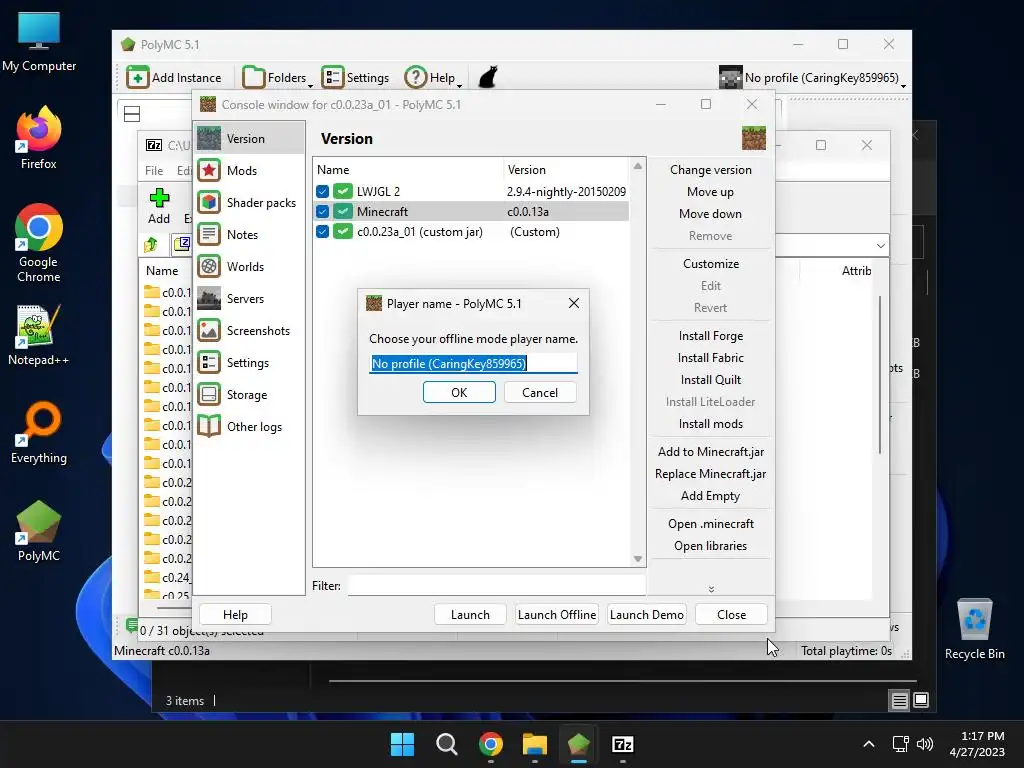The width and height of the screenshot is (1024, 768).
Task: Click Launch Demo button
Action: tap(647, 615)
